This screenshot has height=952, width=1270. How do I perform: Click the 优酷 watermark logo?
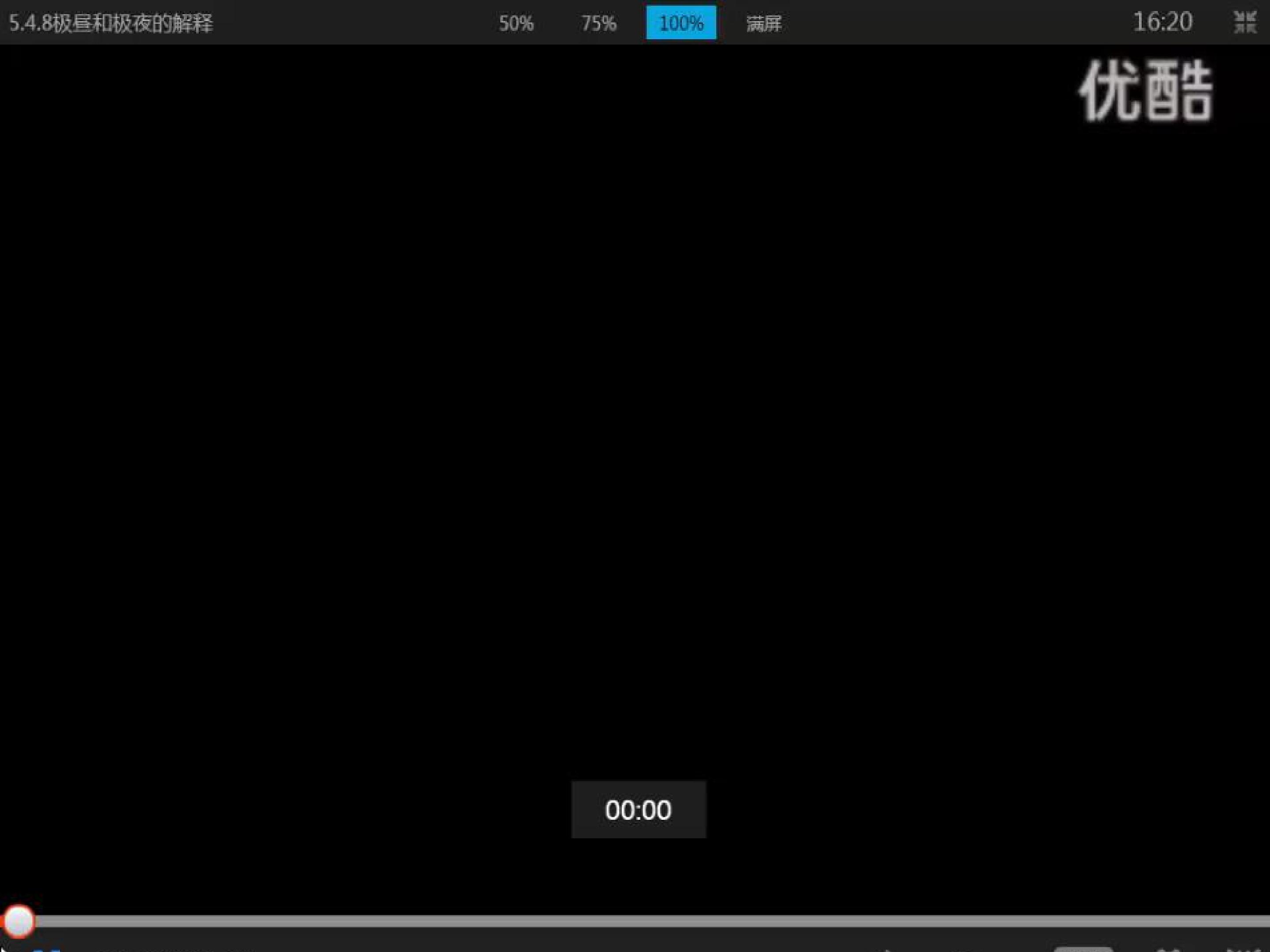[x=1146, y=91]
